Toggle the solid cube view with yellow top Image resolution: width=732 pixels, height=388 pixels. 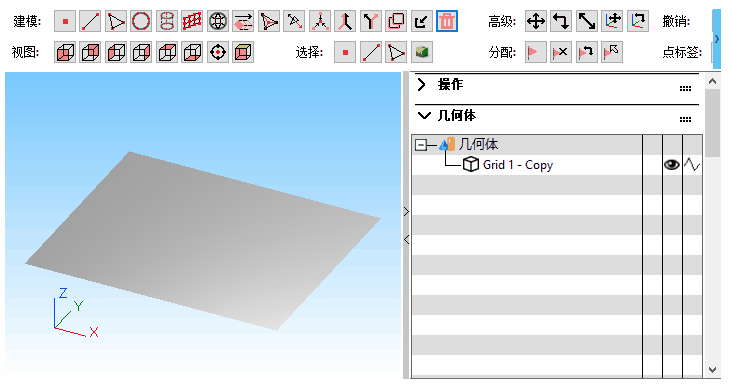(x=243, y=52)
